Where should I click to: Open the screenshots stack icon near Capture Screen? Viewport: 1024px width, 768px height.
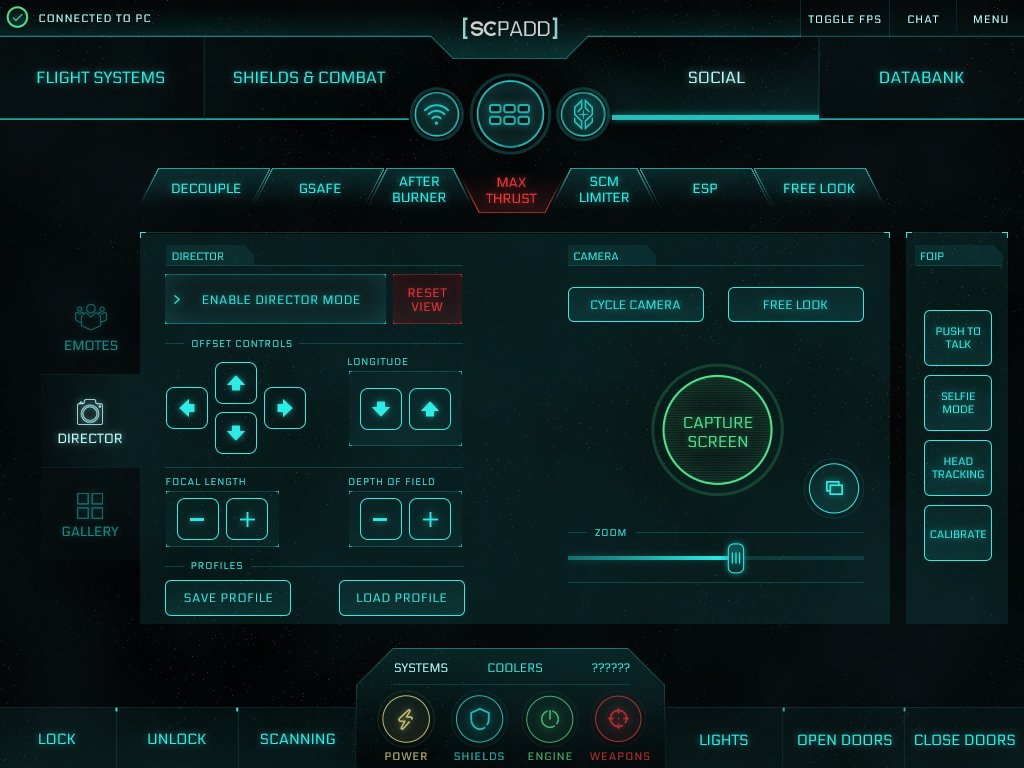(x=834, y=488)
